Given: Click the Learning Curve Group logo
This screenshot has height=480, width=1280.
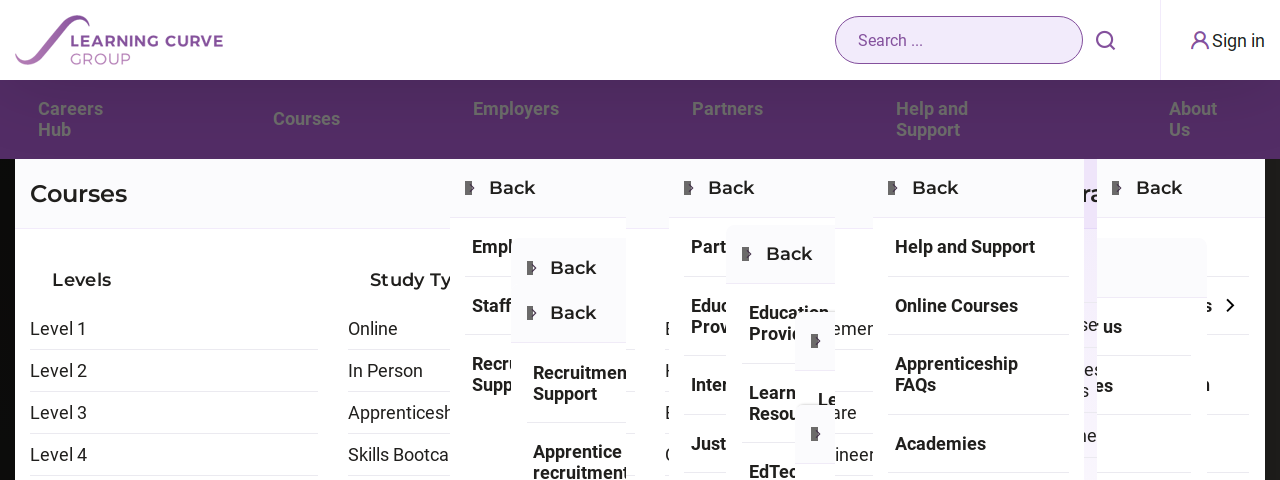Looking at the screenshot, I should pos(119,40).
